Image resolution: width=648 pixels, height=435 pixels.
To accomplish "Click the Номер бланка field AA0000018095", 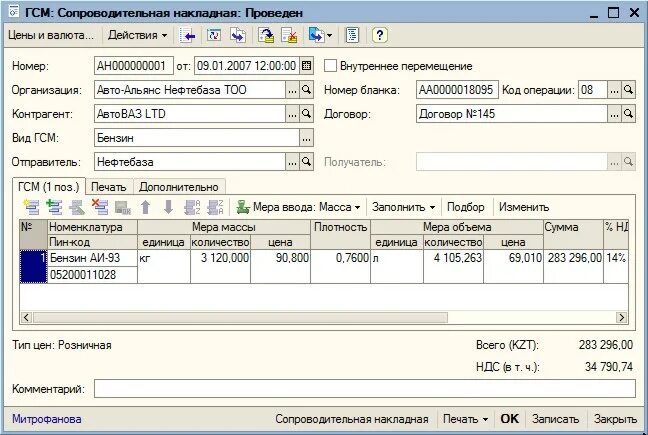I will 457,90.
